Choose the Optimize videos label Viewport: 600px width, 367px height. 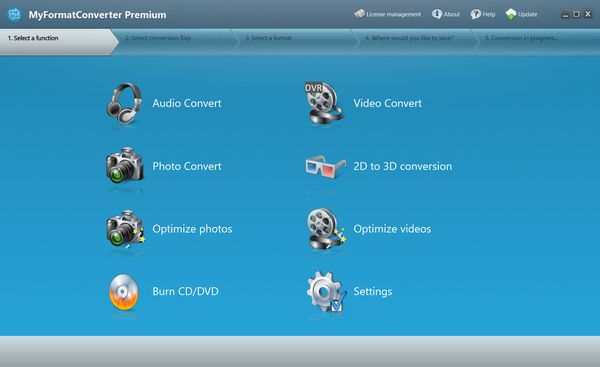point(392,229)
